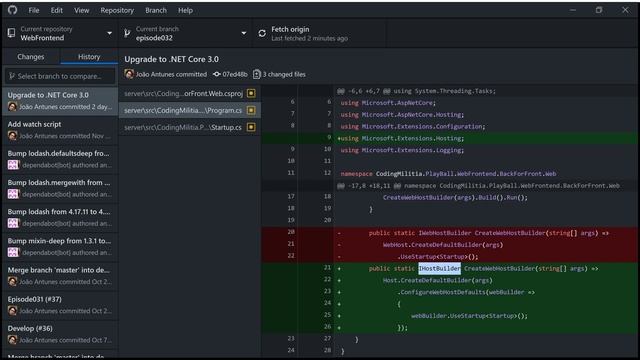Viewport: 640px width, 360px height.
Task: Click modified status icon for Startup.cs
Action: [x=251, y=127]
